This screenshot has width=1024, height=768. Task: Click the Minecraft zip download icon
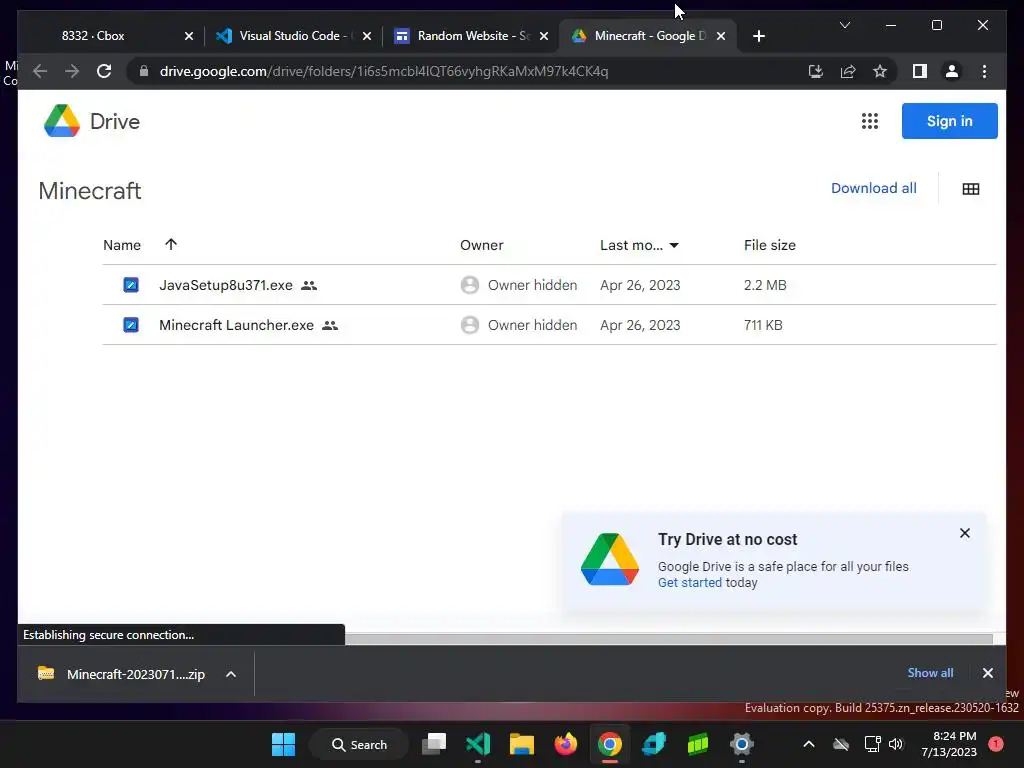tap(46, 673)
